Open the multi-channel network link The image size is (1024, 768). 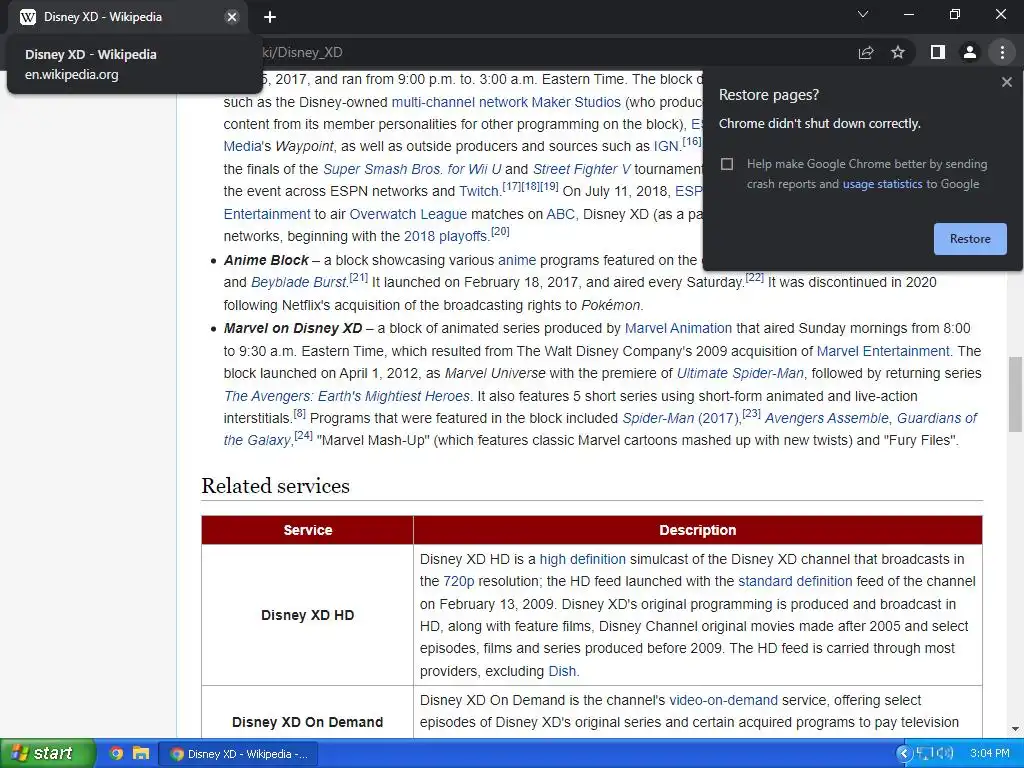459,103
